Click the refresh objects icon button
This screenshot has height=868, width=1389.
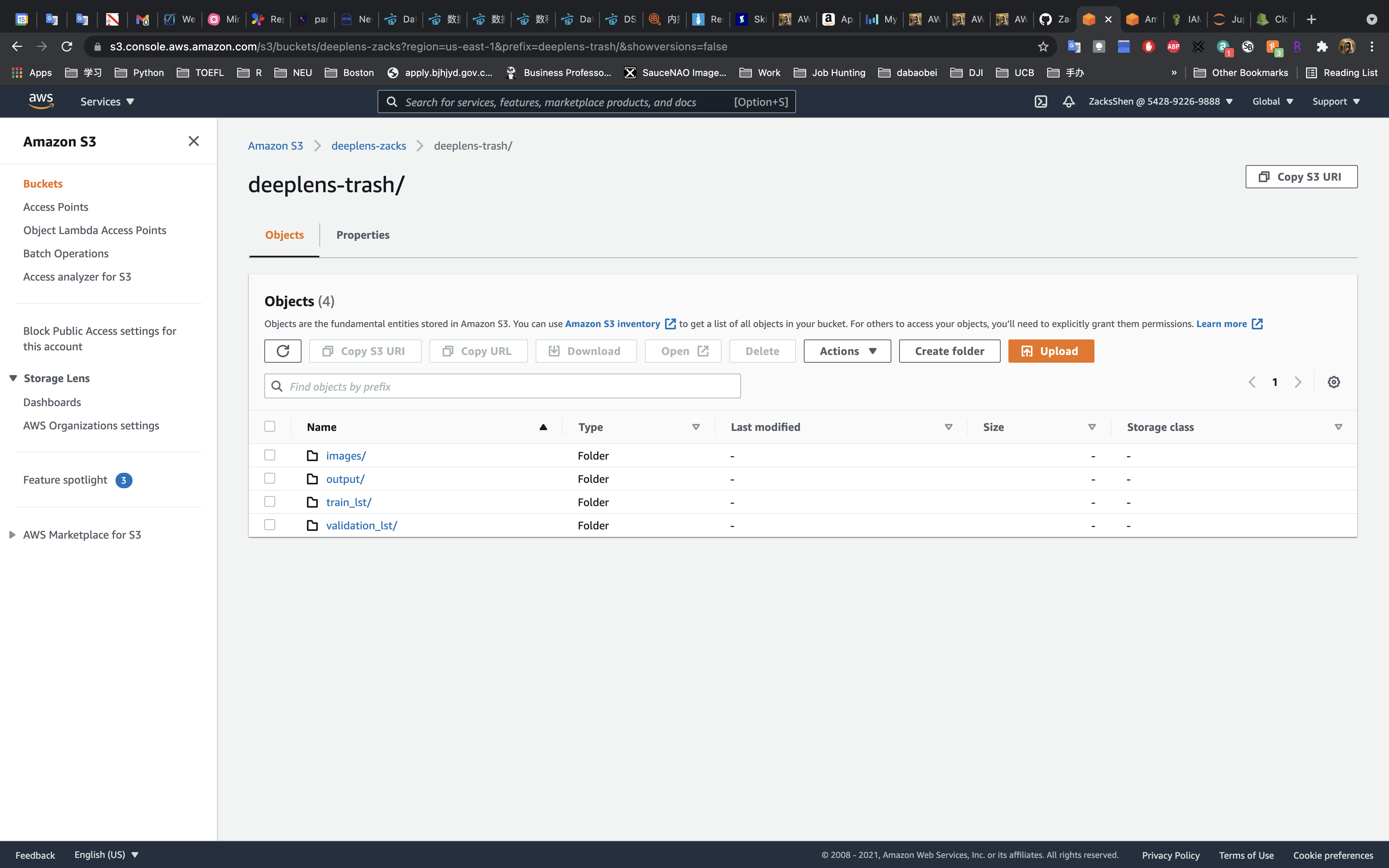click(283, 351)
